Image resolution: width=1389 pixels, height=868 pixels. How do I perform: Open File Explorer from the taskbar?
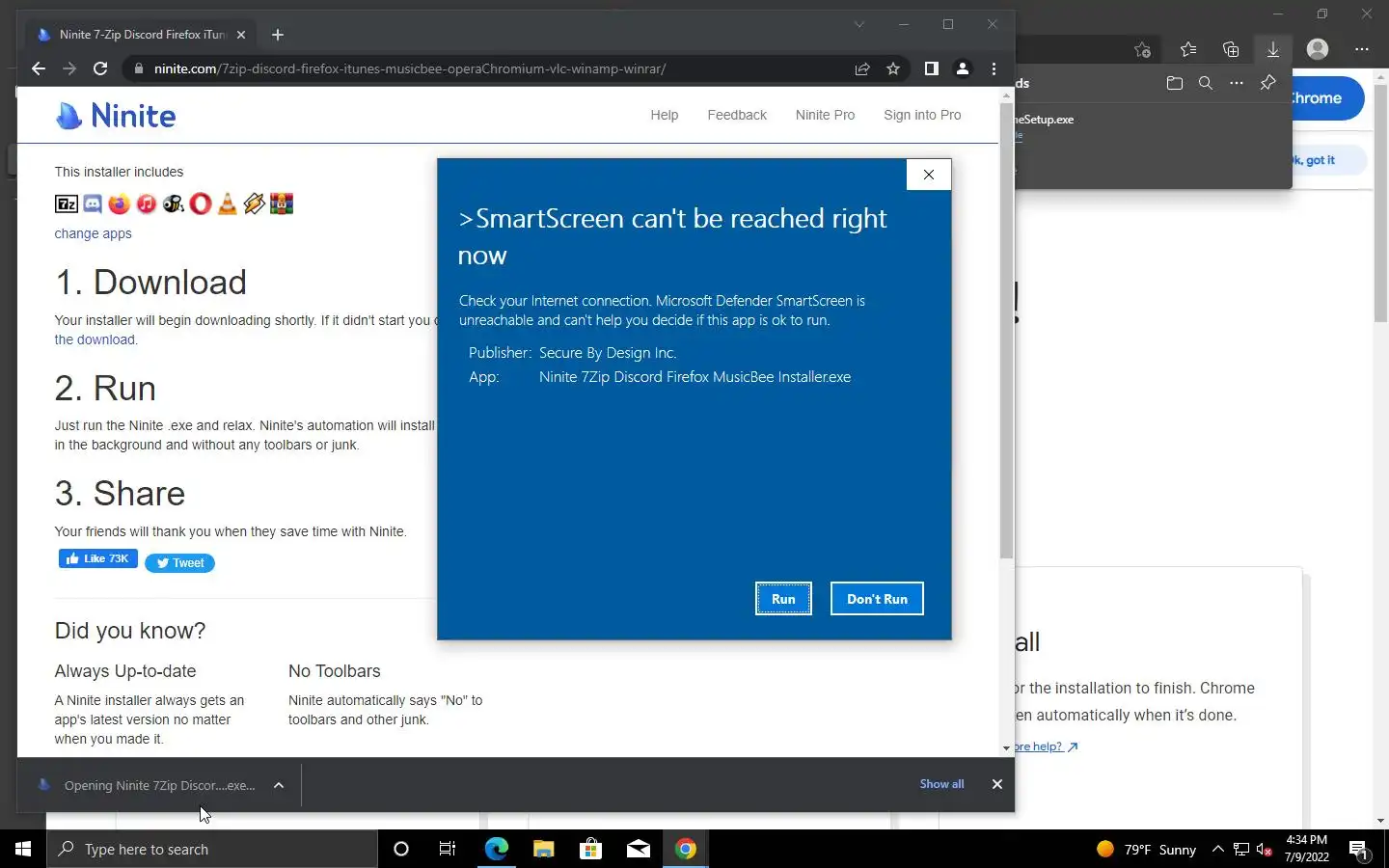tap(543, 849)
